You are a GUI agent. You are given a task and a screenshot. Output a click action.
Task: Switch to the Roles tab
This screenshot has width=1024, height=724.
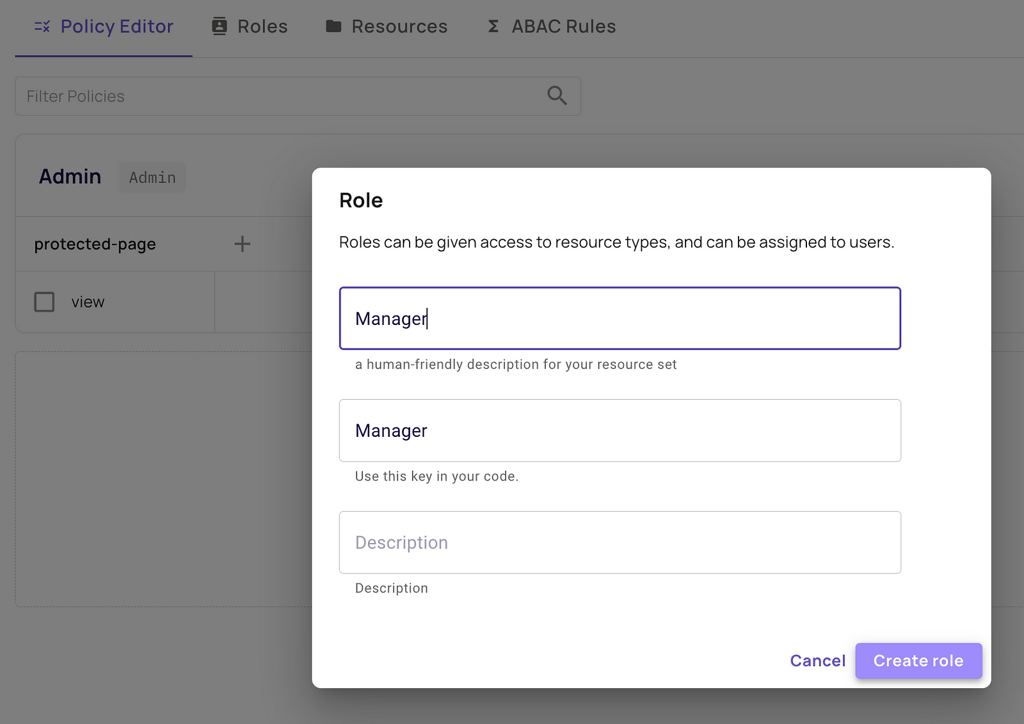(249, 26)
